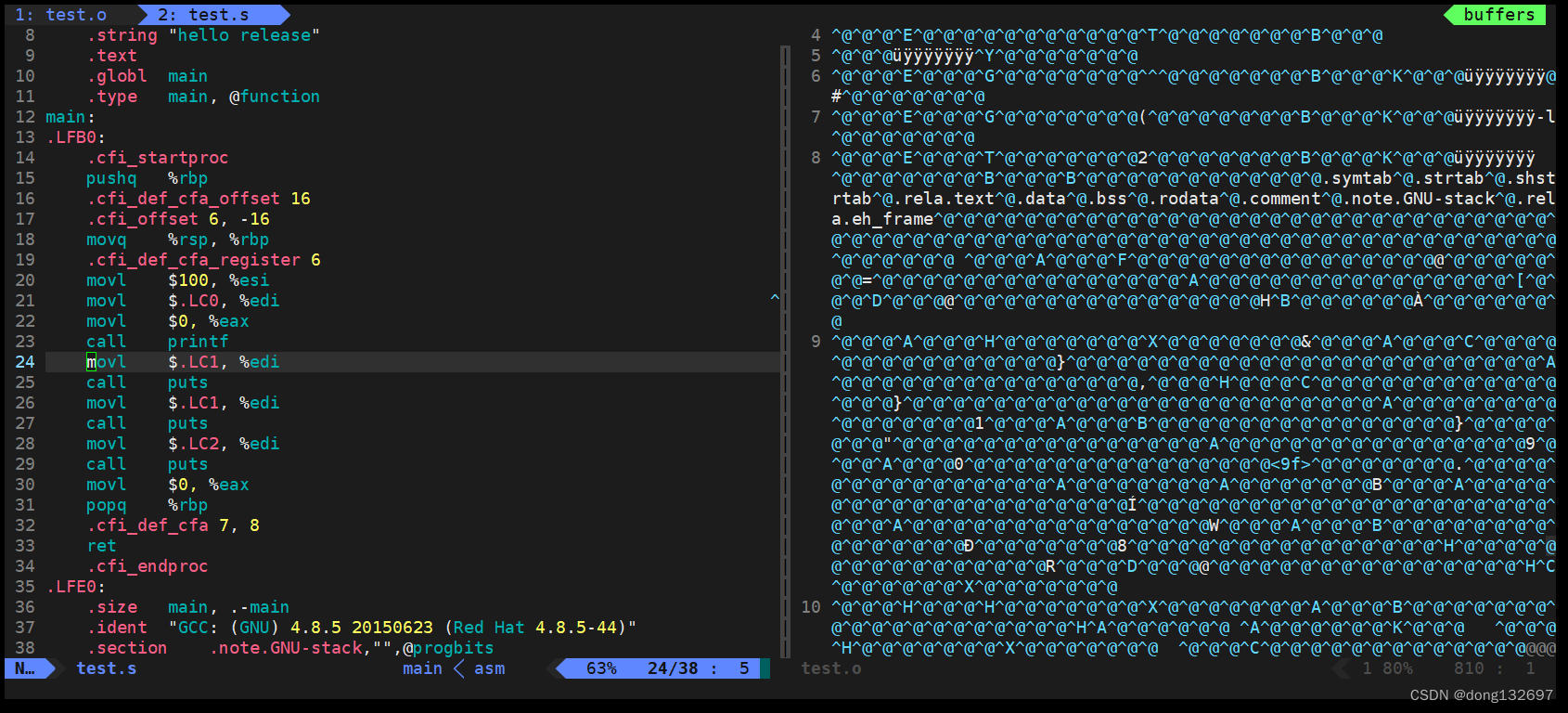Click test.s filename in left status line
Screen dimensions: 1568x713
point(107,668)
